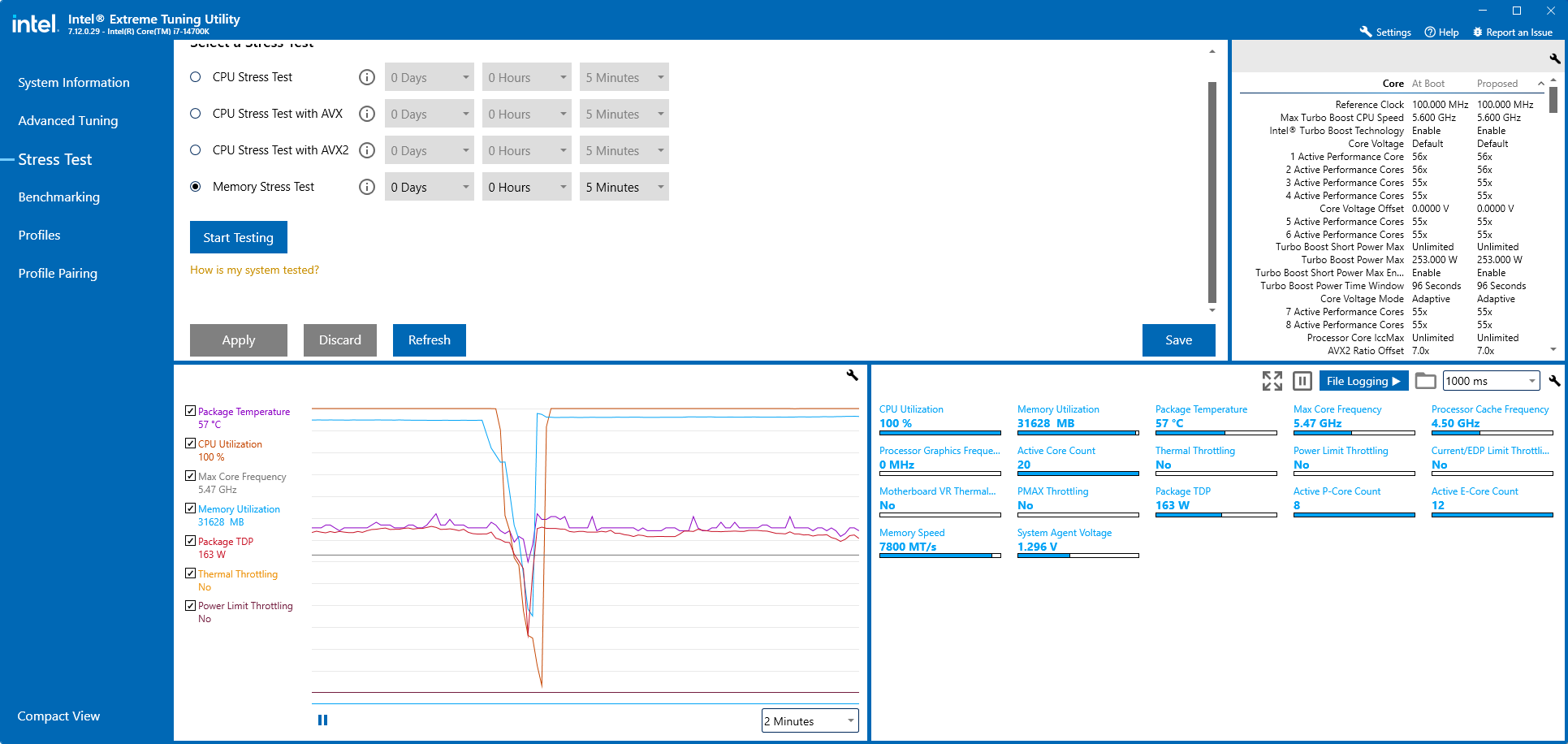Screen dimensions: 1568x744
Task: Select CPU Stress Test with AVX option
Action: [x=195, y=114]
